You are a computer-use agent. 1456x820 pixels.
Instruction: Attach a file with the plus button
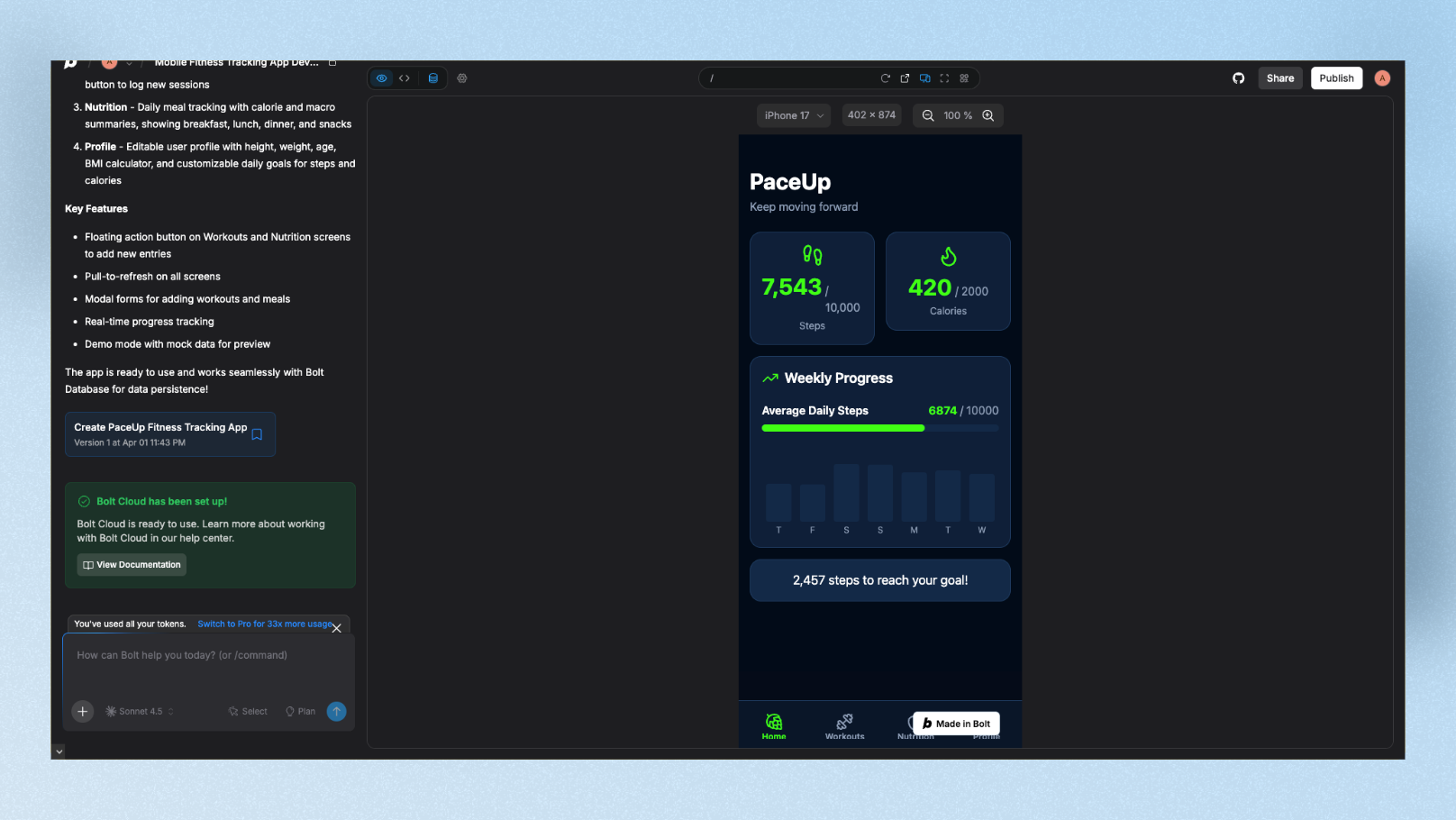[82, 711]
